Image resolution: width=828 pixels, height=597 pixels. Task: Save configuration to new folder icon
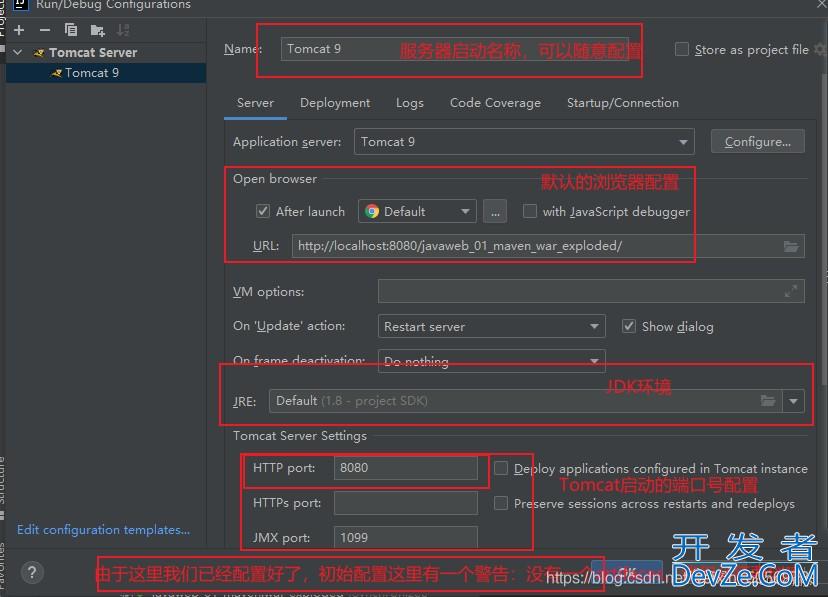pyautogui.click(x=97, y=31)
